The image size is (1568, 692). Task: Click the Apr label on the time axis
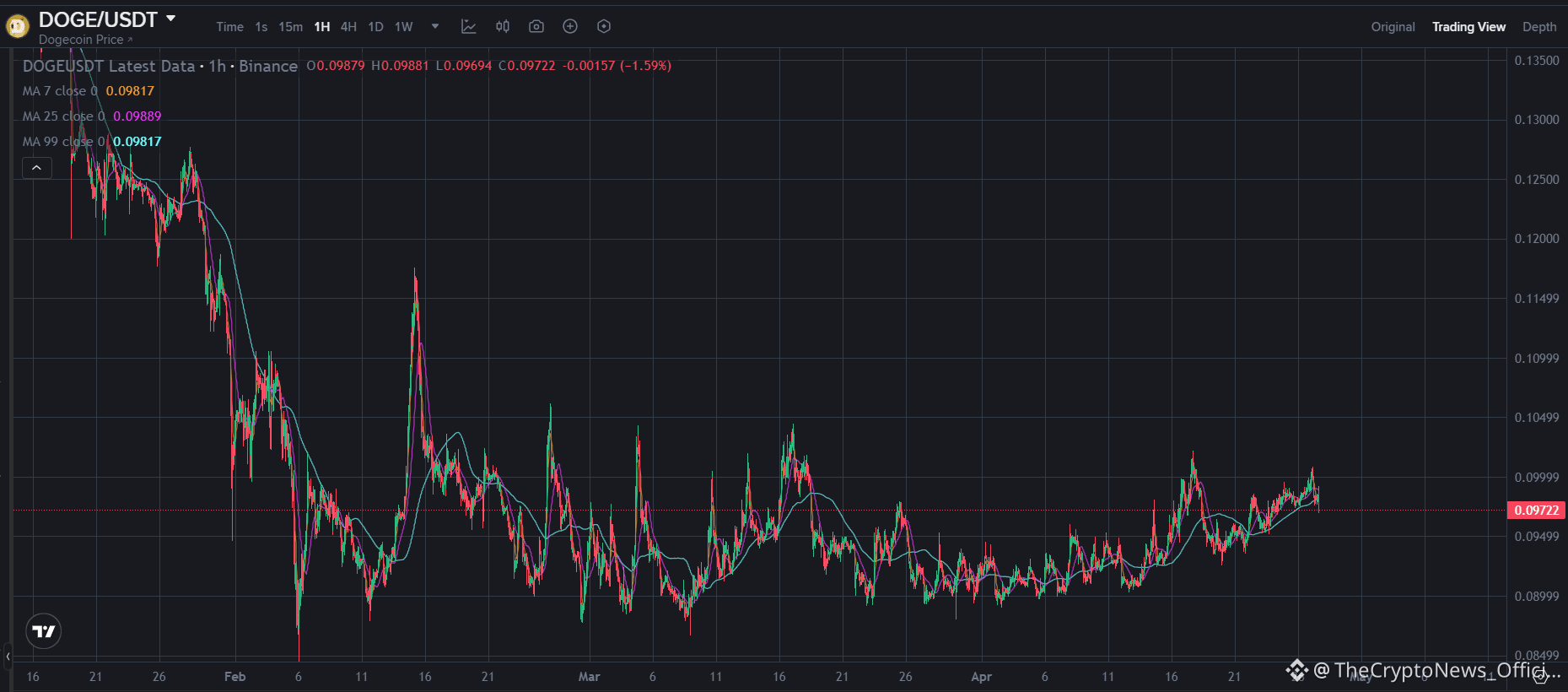pyautogui.click(x=982, y=677)
